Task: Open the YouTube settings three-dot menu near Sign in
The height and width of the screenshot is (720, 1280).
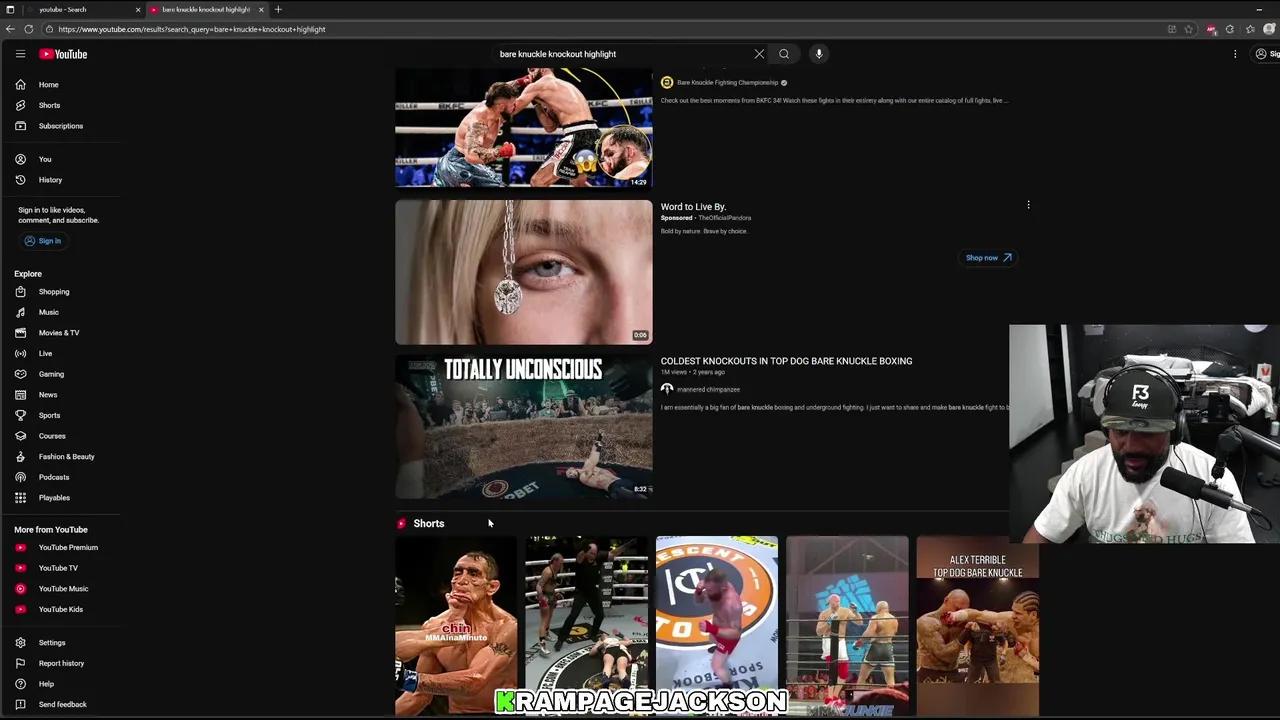Action: (1235, 54)
